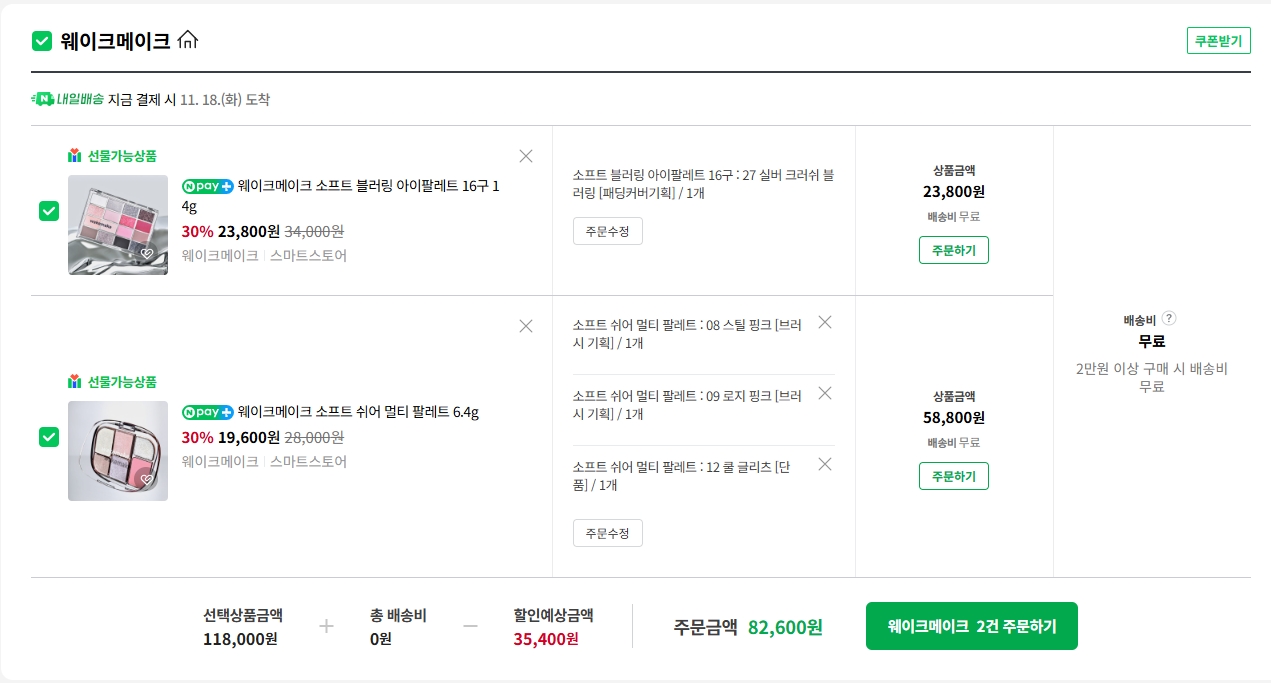Image resolution: width=1271 pixels, height=683 pixels.
Task: Remove the 멀티 팔레트 6.4g product with X
Action: tap(526, 326)
